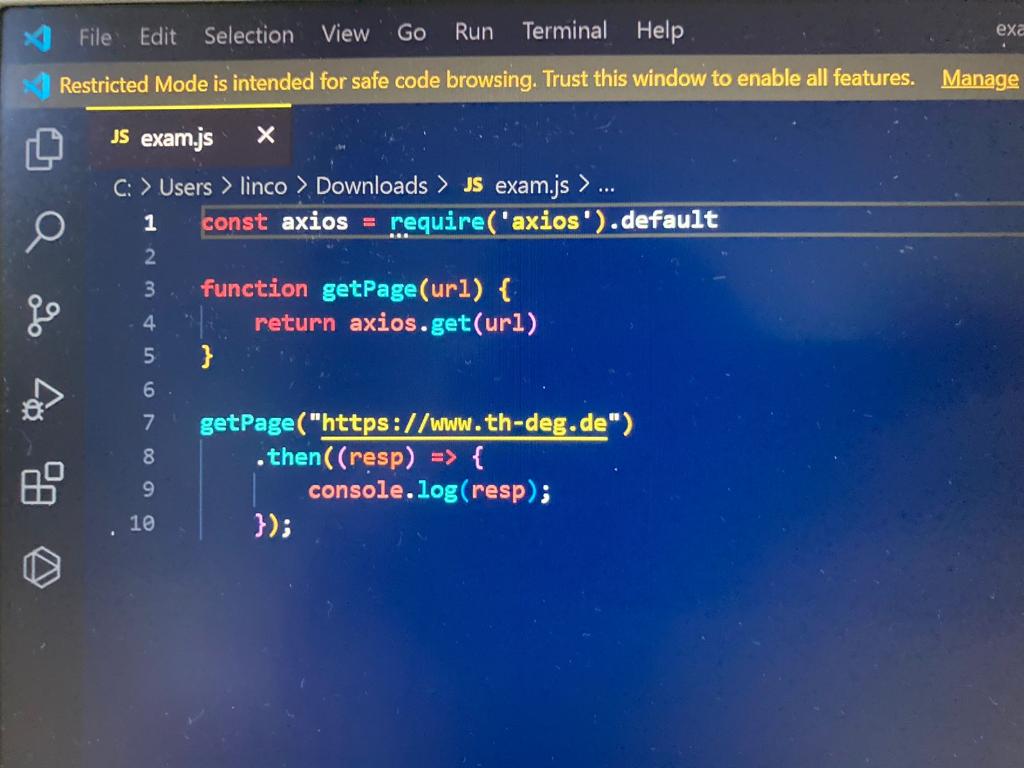This screenshot has width=1024, height=768.
Task: Select the exam.js editor tab
Action: tap(176, 137)
